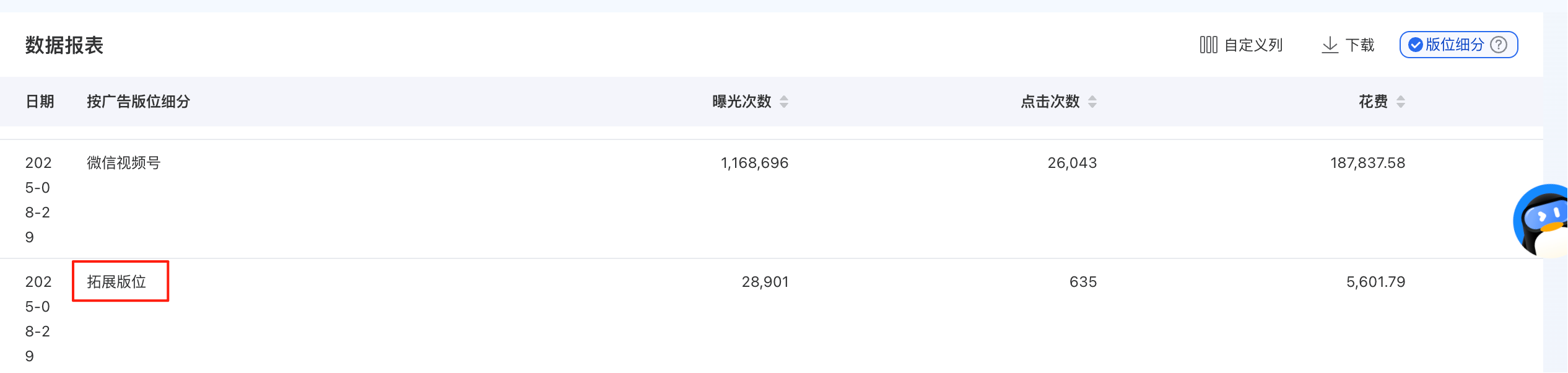Toggle the 版位细分 checkmark

(x=1415, y=45)
